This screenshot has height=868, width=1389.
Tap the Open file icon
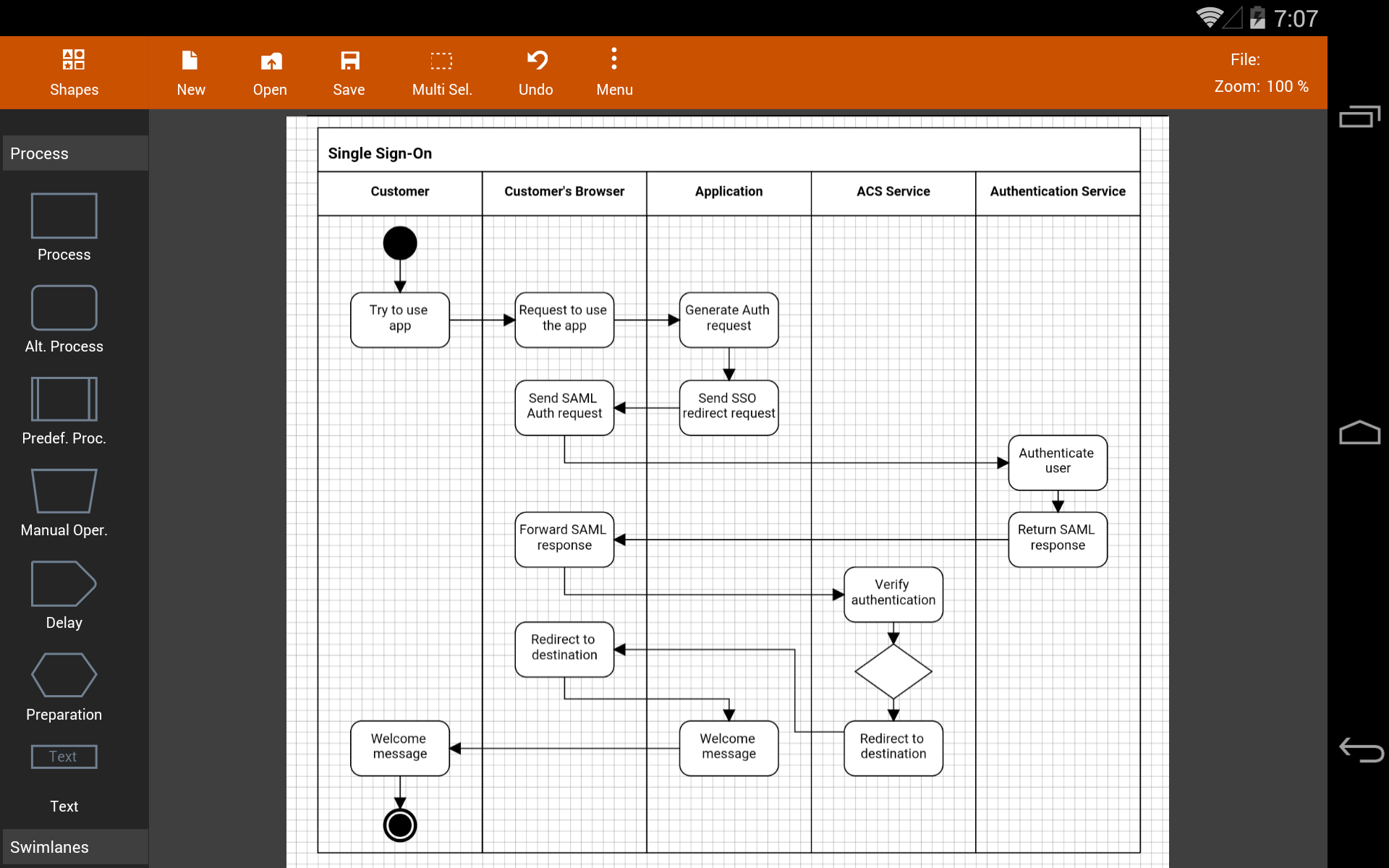pyautogui.click(x=271, y=61)
